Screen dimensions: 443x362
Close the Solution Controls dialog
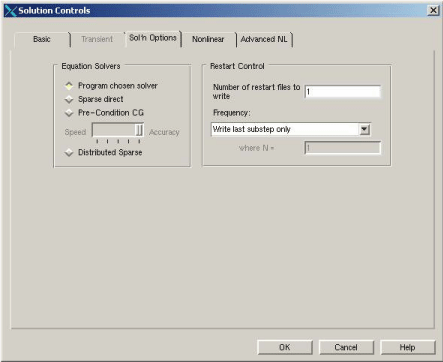click(x=433, y=10)
